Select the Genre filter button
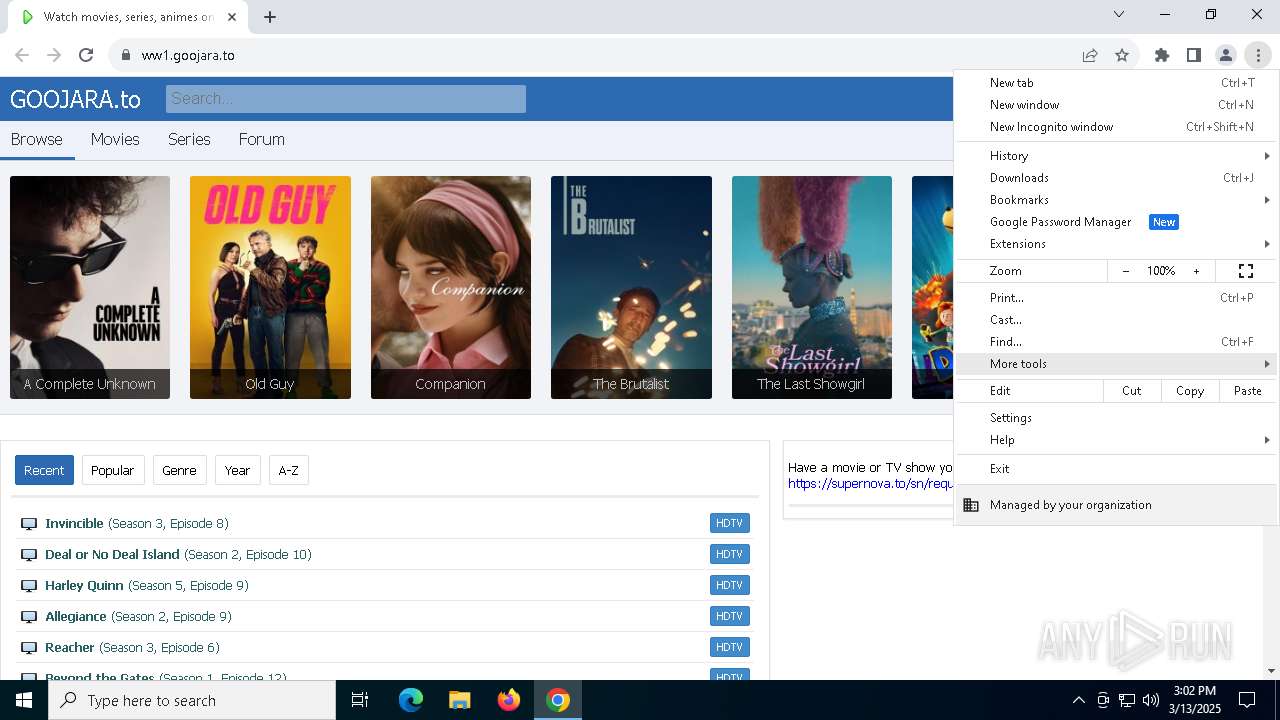This screenshot has height=720, width=1280. coord(179,470)
